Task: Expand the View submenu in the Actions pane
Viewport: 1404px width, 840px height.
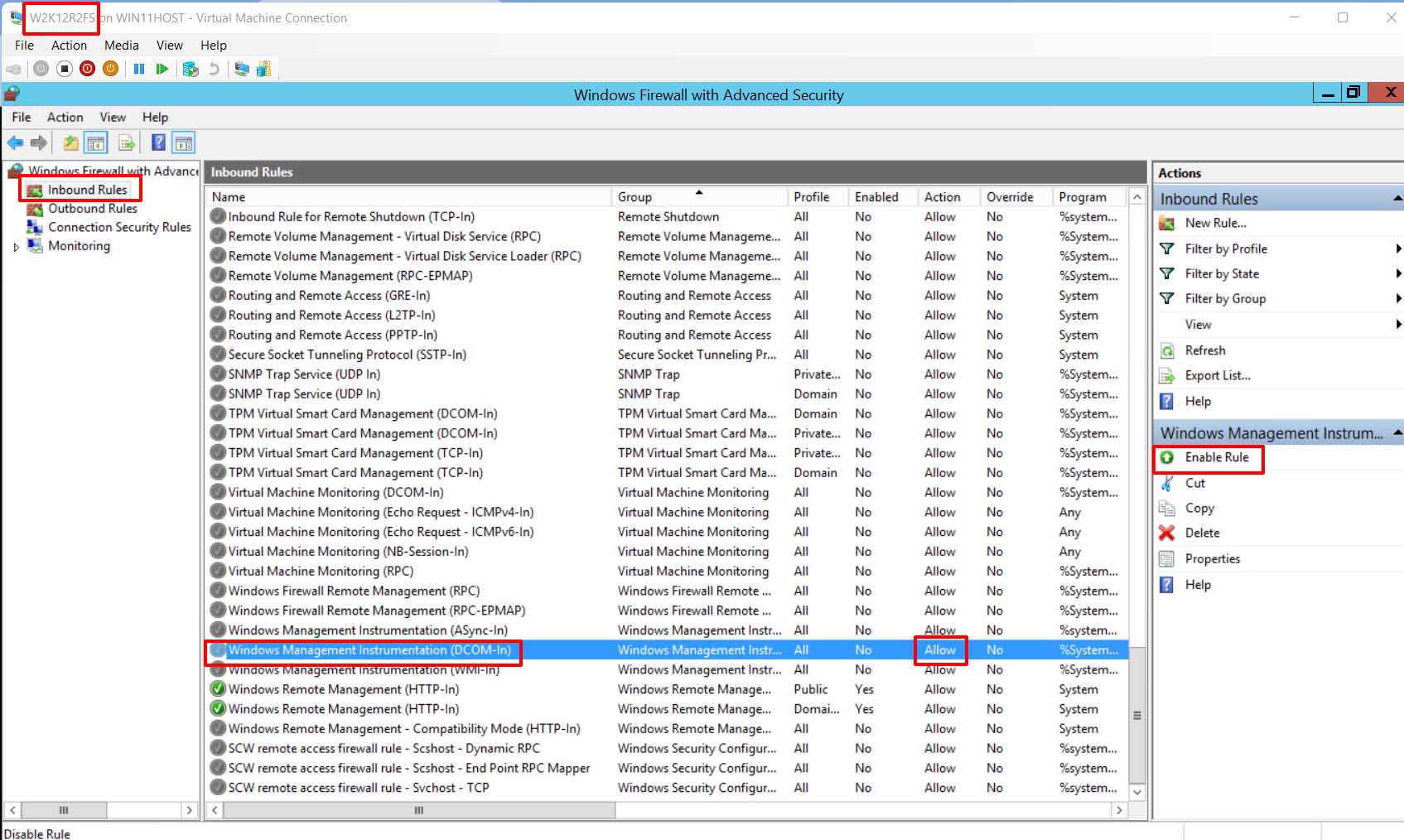Action: click(1397, 324)
